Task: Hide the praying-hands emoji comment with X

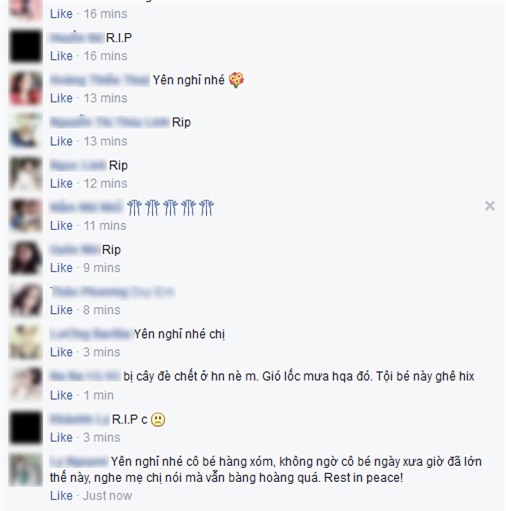Action: tap(489, 206)
